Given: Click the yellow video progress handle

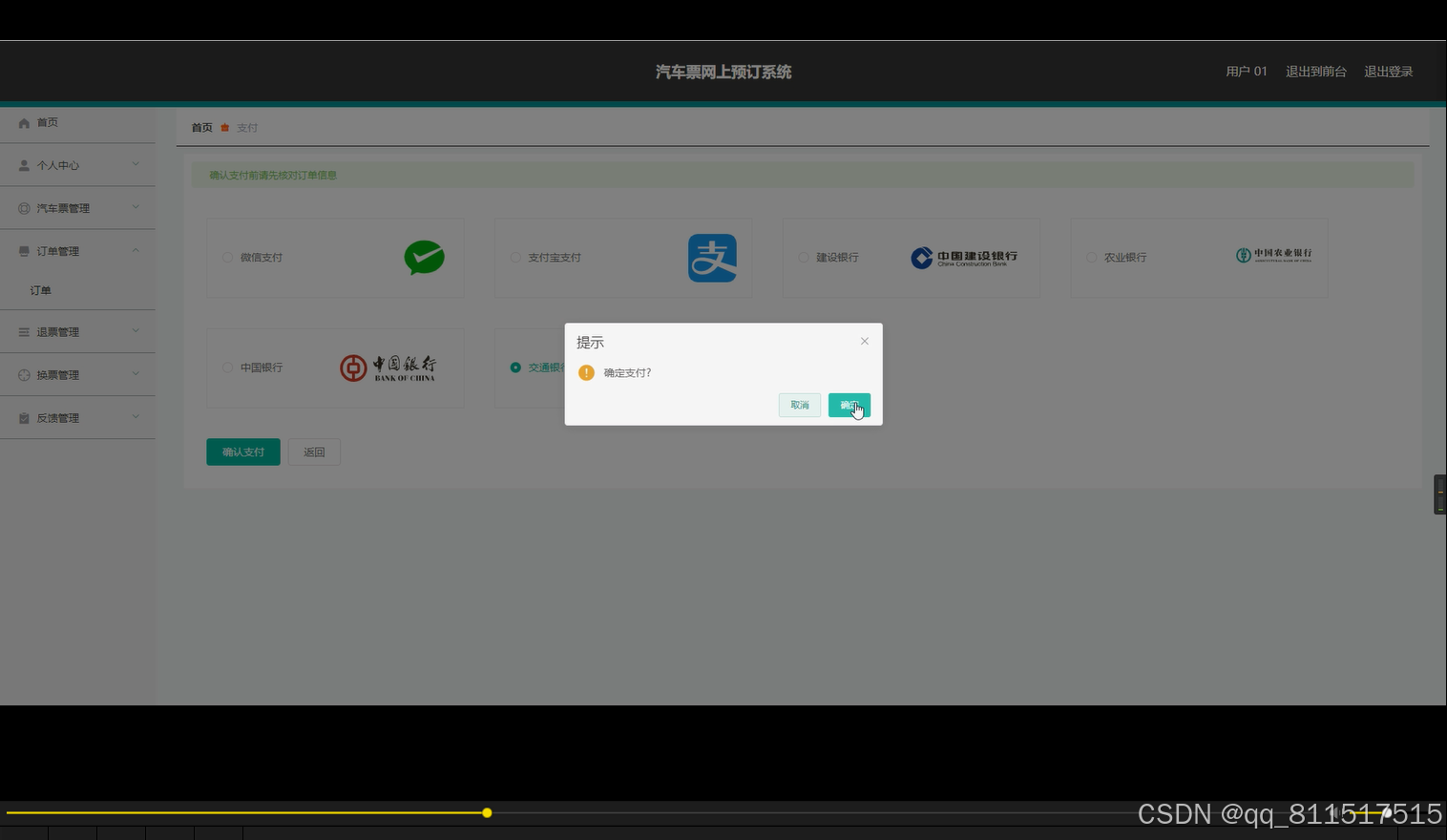Looking at the screenshot, I should [x=487, y=813].
